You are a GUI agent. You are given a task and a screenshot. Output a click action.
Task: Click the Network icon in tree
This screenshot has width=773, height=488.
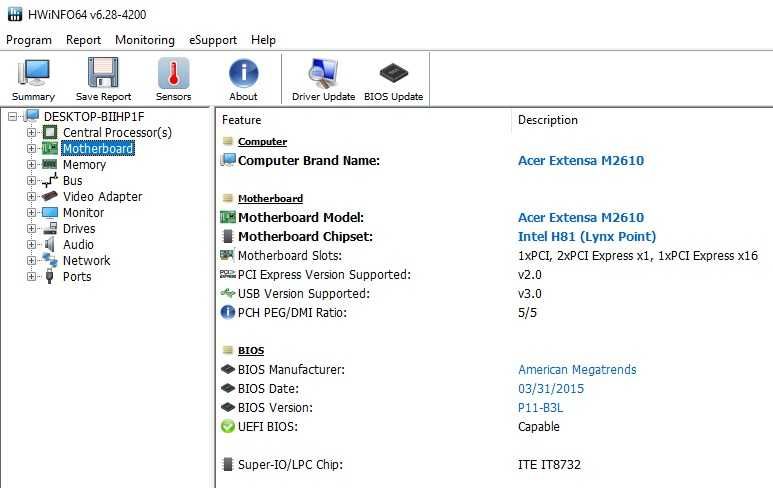pyautogui.click(x=50, y=260)
